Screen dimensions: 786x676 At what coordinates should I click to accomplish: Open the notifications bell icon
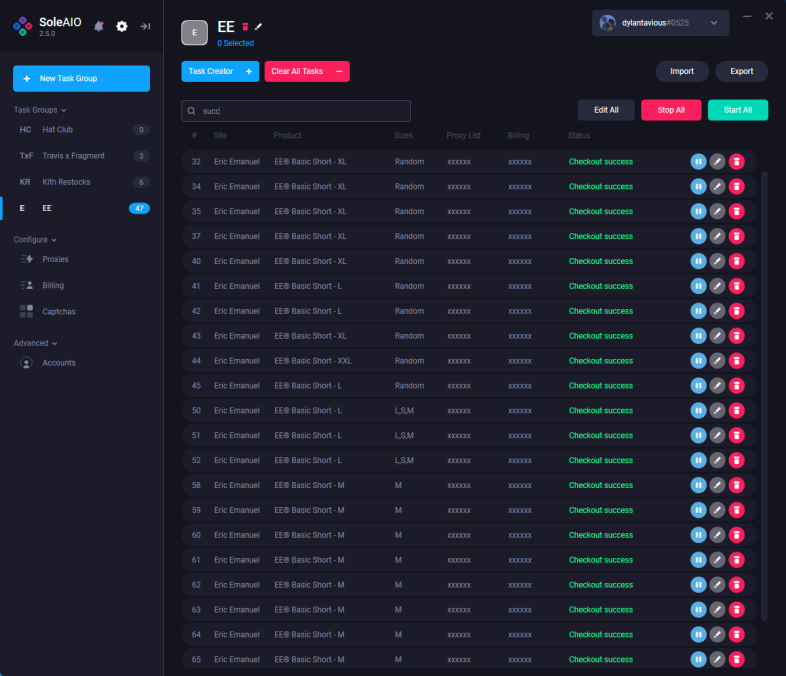coord(99,26)
